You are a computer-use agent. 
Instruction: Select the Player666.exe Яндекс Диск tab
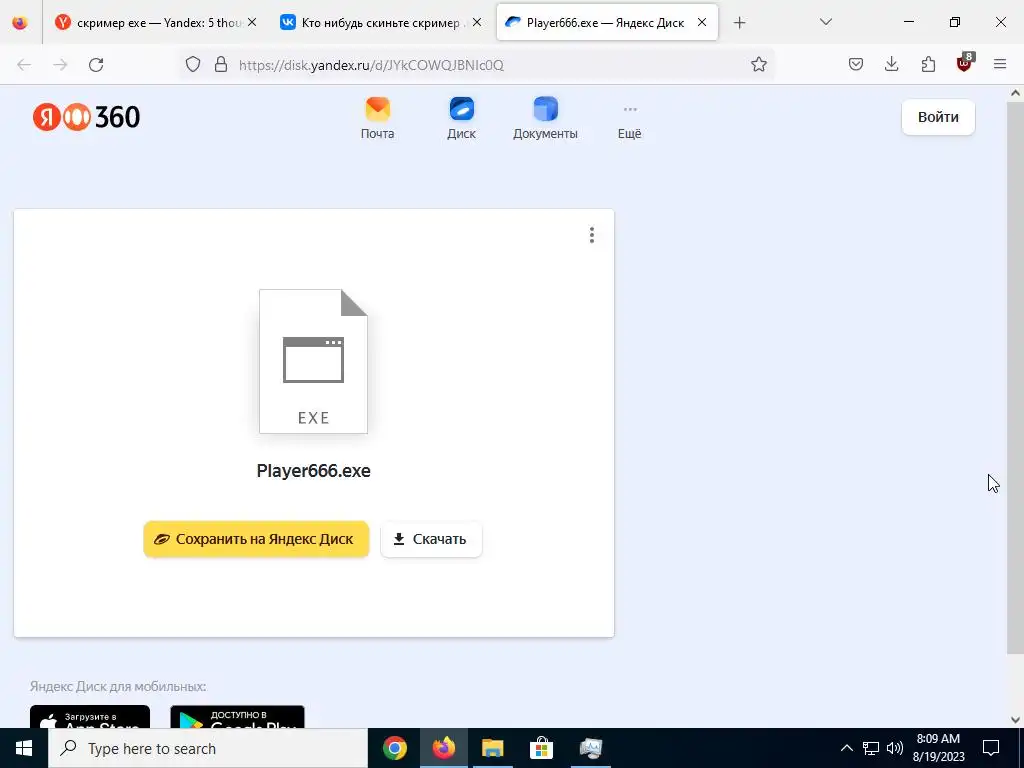pyautogui.click(x=607, y=23)
